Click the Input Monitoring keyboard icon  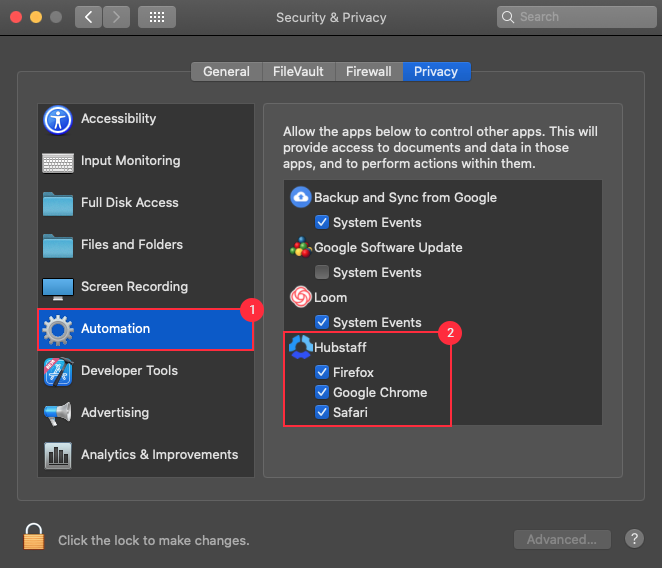point(58,163)
